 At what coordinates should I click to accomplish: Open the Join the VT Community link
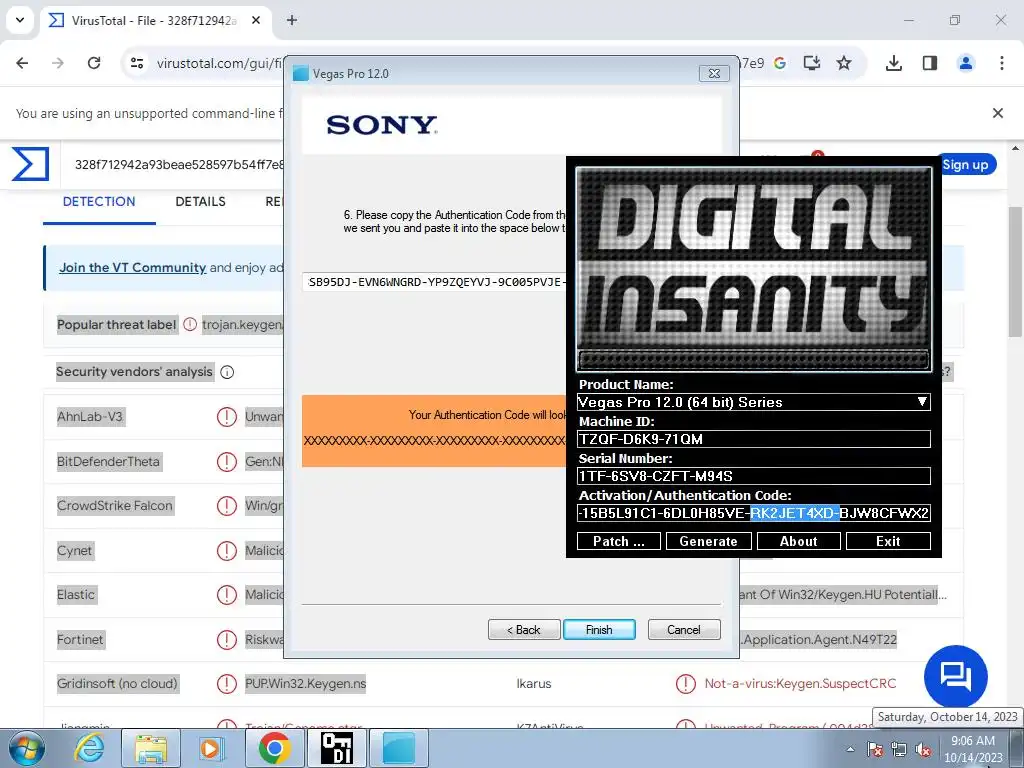(133, 268)
